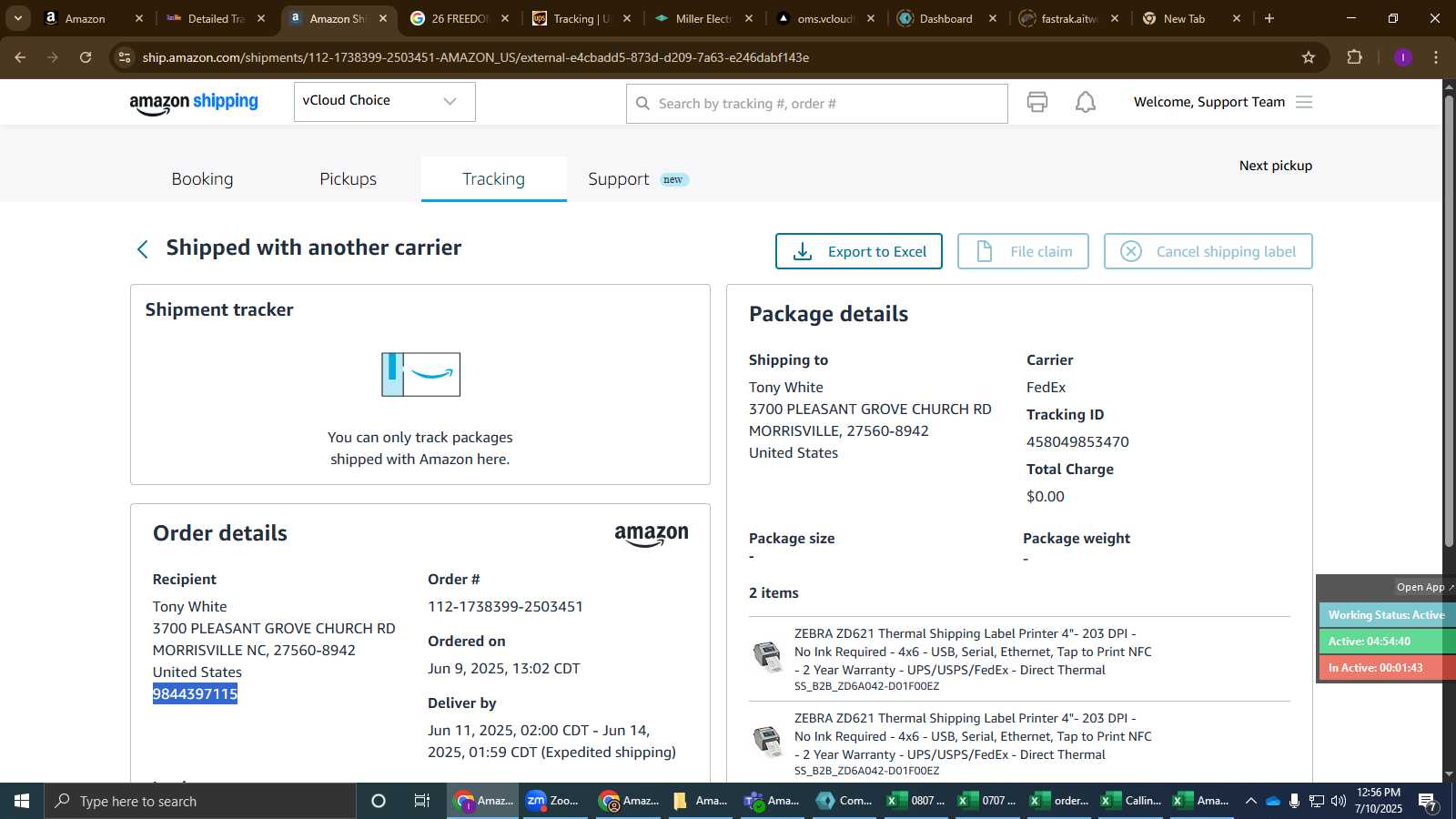This screenshot has height=819, width=1456.
Task: Bookmark this page with star icon
Action: point(1309,57)
